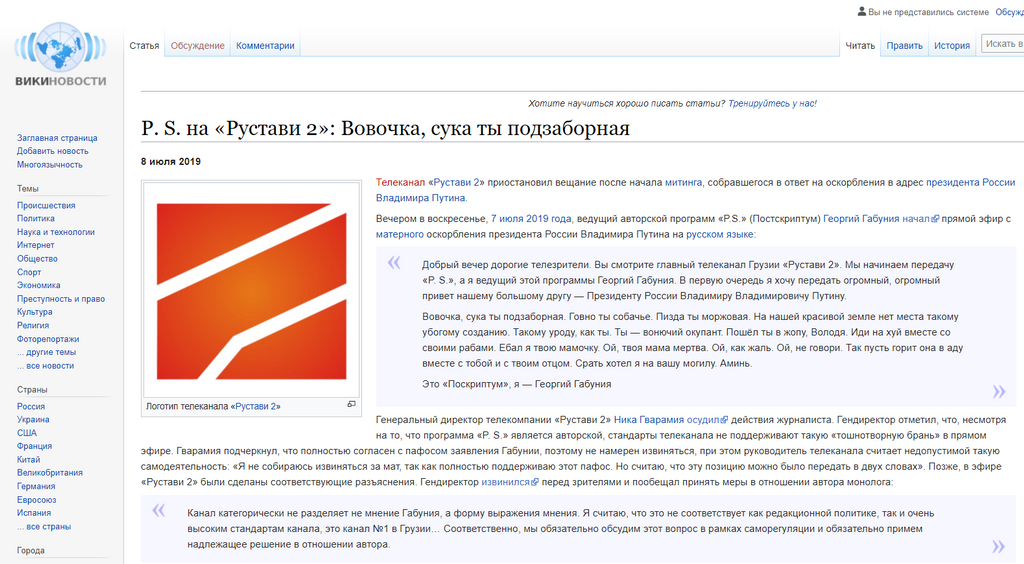Image resolution: width=1024 pixels, height=564 pixels.
Task: Open Многоязычность sidebar link
Action: pyautogui.click(x=50, y=164)
